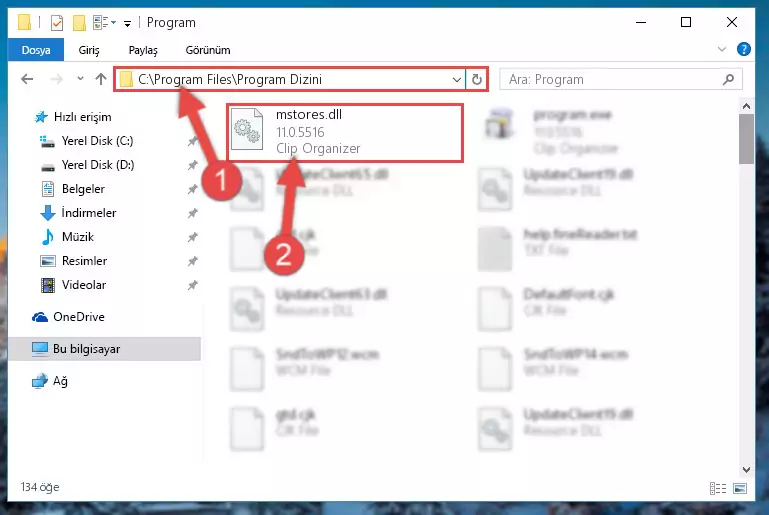769x515 pixels.
Task: Open Help with the blue question icon
Action: tap(743, 49)
